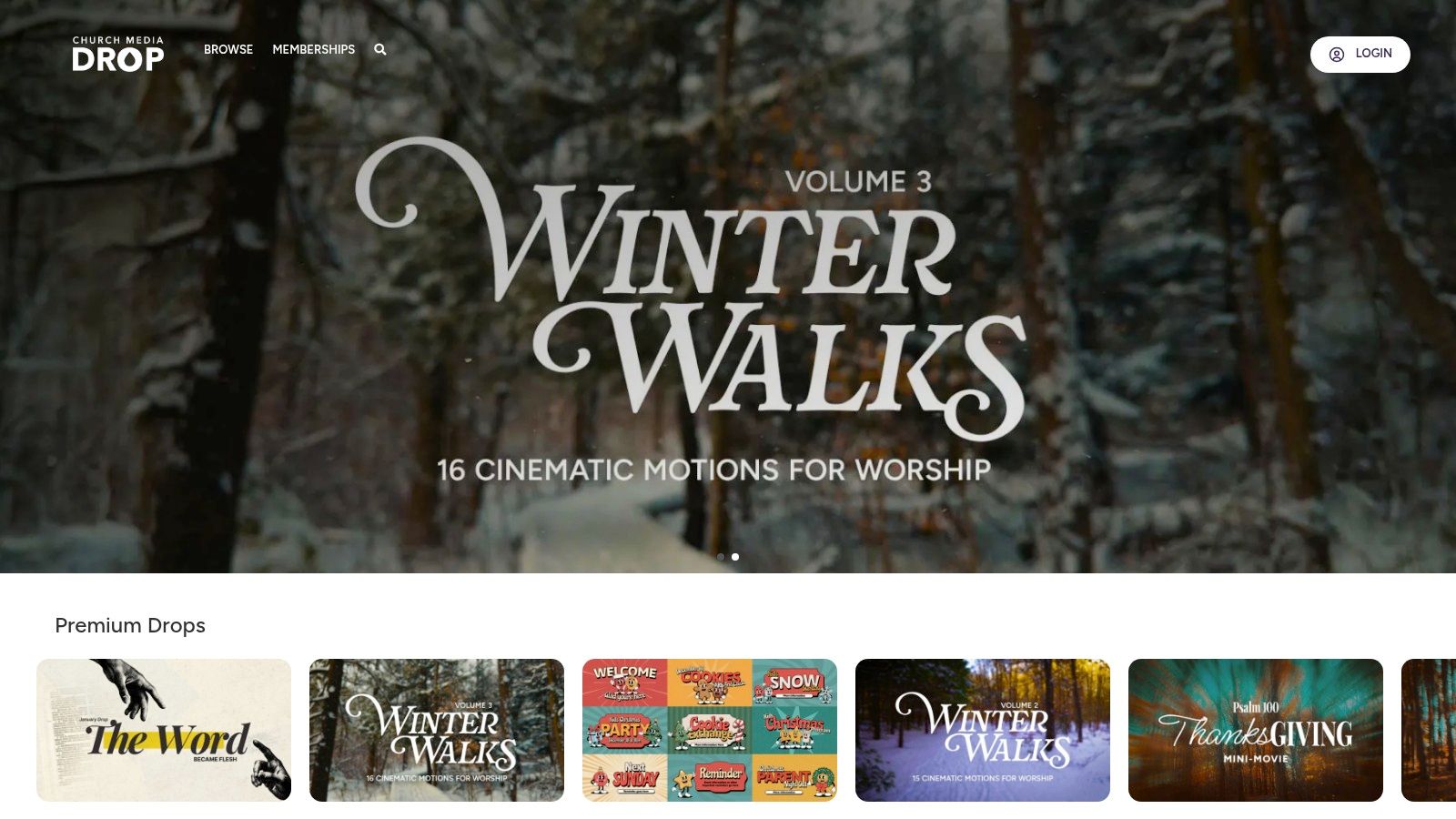Click the Winter Walks hero banner

pyautogui.click(x=728, y=287)
